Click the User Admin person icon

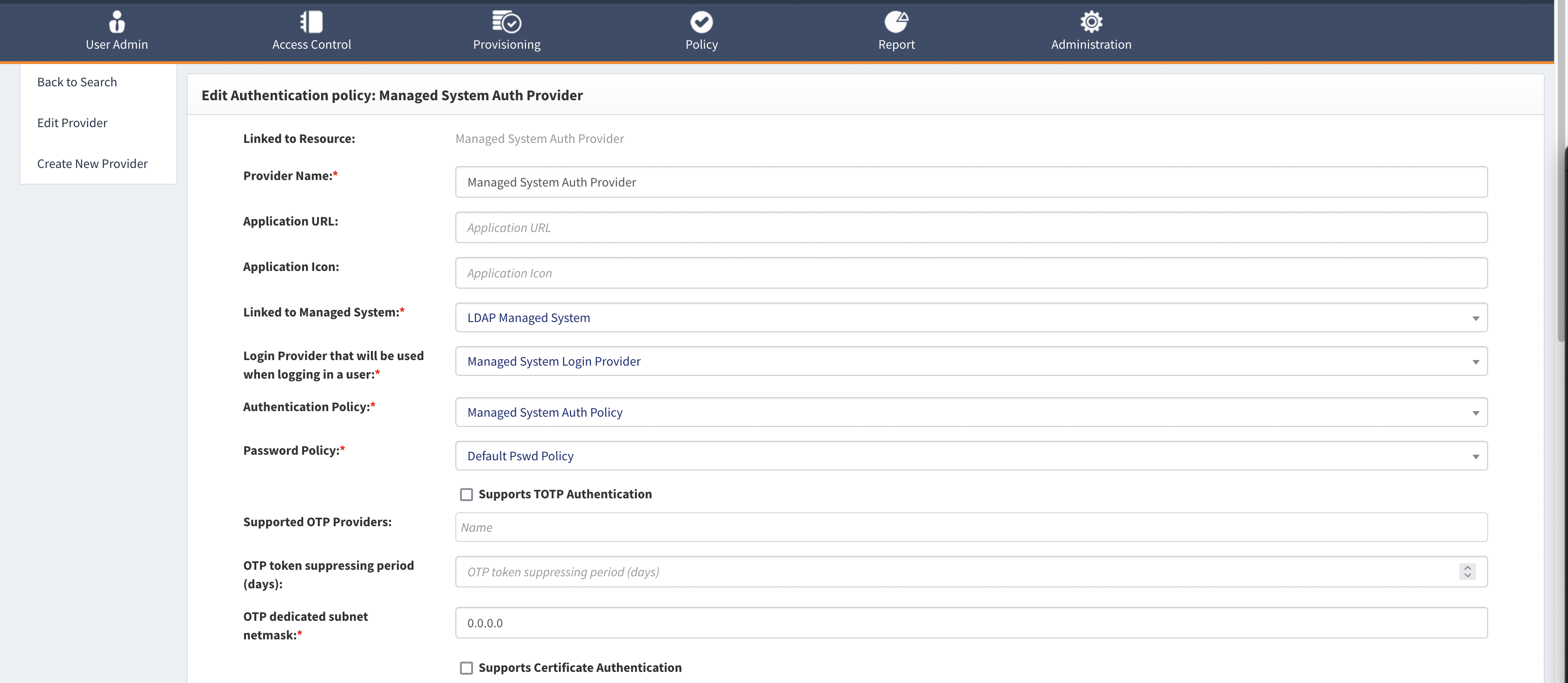click(x=117, y=22)
